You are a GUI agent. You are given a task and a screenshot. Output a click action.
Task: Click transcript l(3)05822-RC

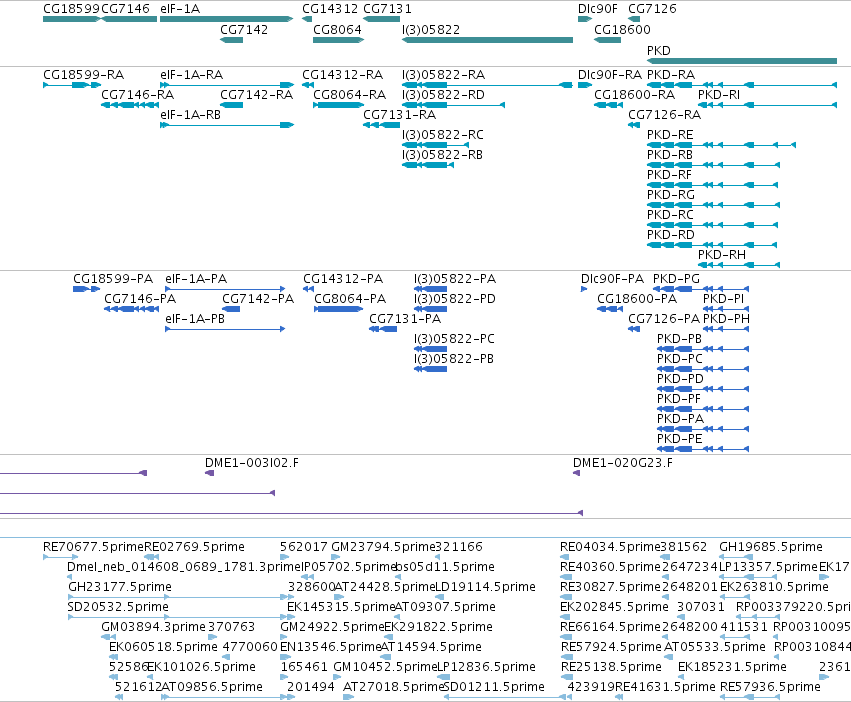tap(443, 135)
